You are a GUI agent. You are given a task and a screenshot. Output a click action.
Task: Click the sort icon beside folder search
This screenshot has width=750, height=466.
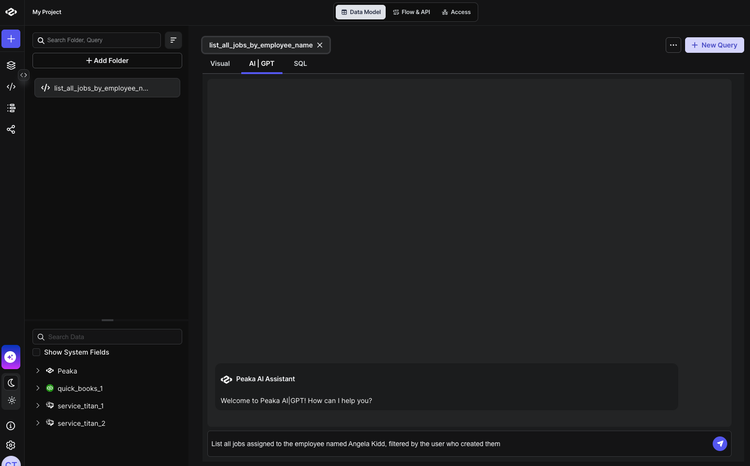tap(173, 40)
